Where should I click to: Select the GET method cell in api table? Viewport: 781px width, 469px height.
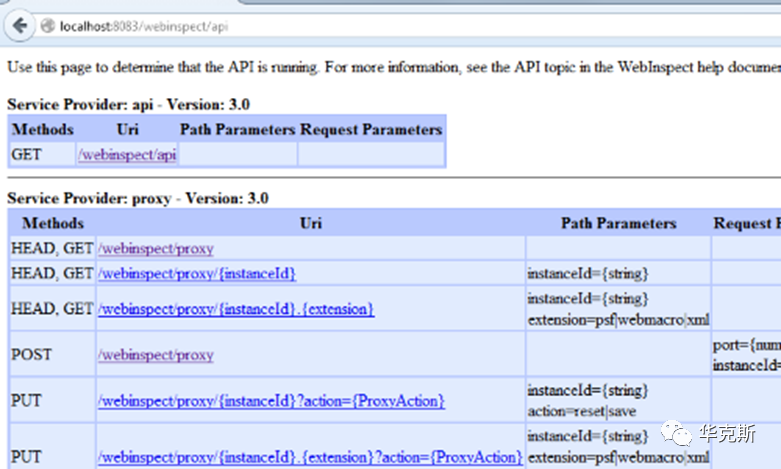pos(26,155)
